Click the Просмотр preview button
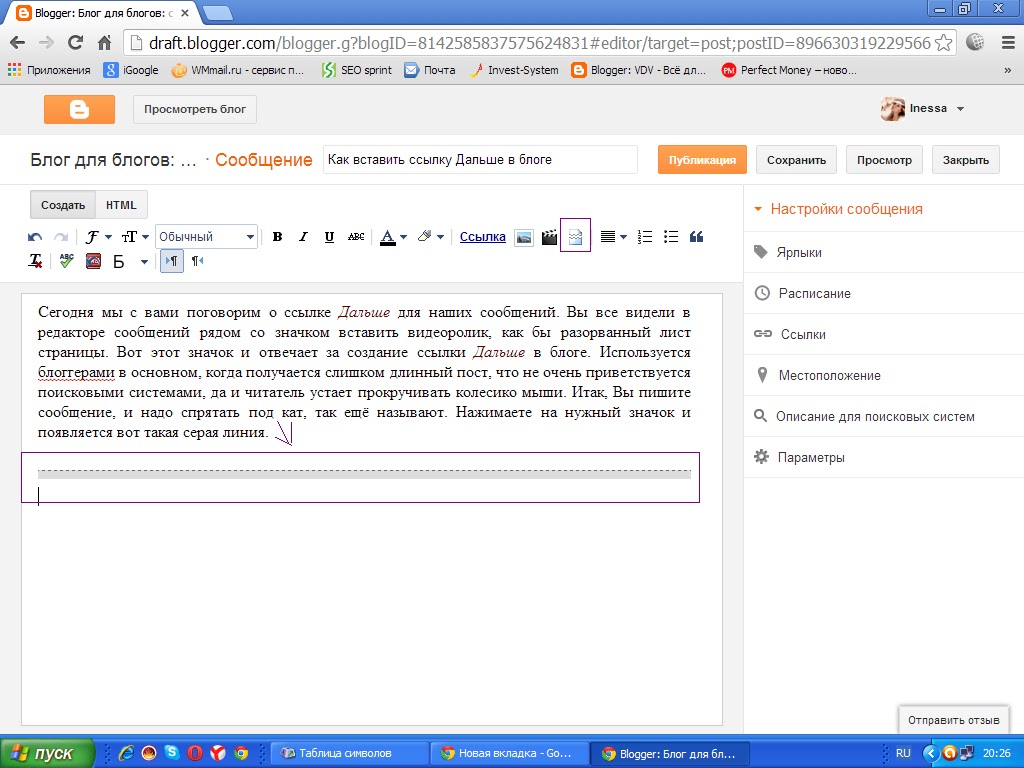The height and width of the screenshot is (768, 1024). [x=884, y=160]
